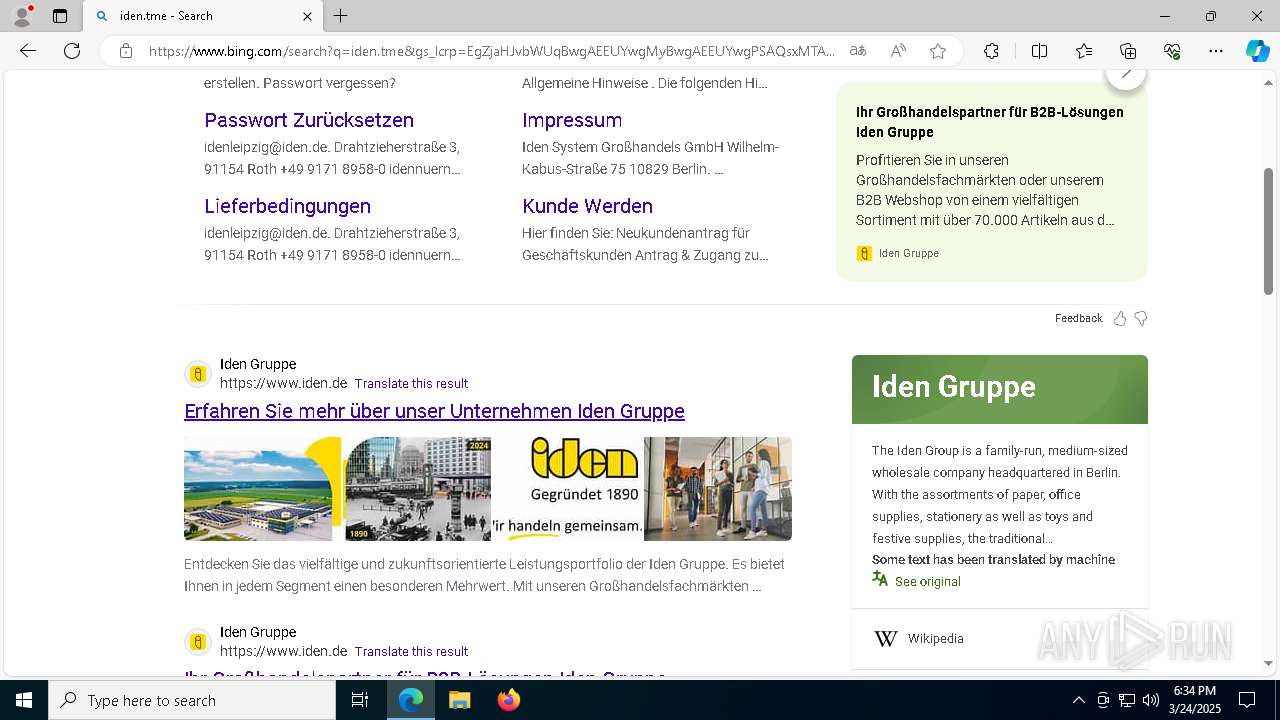
Task: Click the Iden favicon beside 'Erfahren Sie mehr' result
Action: point(198,374)
